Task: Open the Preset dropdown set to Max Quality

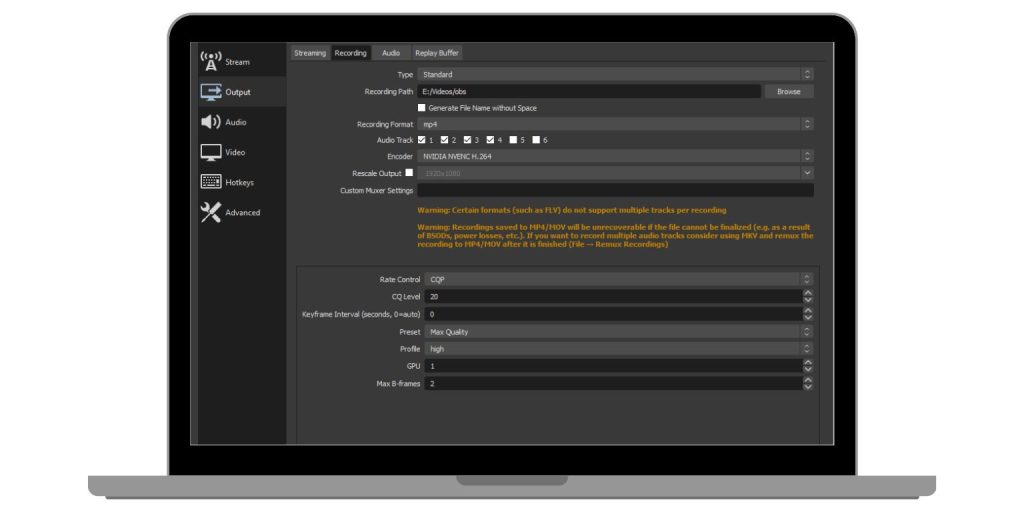Action: click(x=619, y=332)
